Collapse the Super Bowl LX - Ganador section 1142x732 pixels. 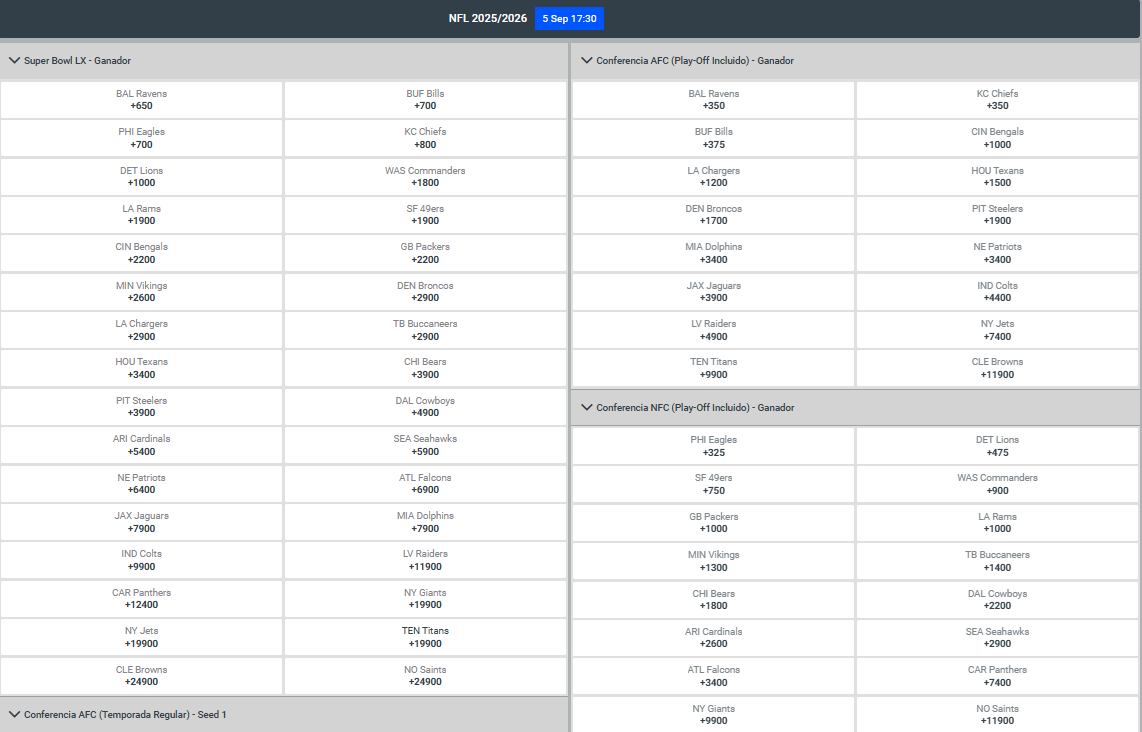coord(283,60)
